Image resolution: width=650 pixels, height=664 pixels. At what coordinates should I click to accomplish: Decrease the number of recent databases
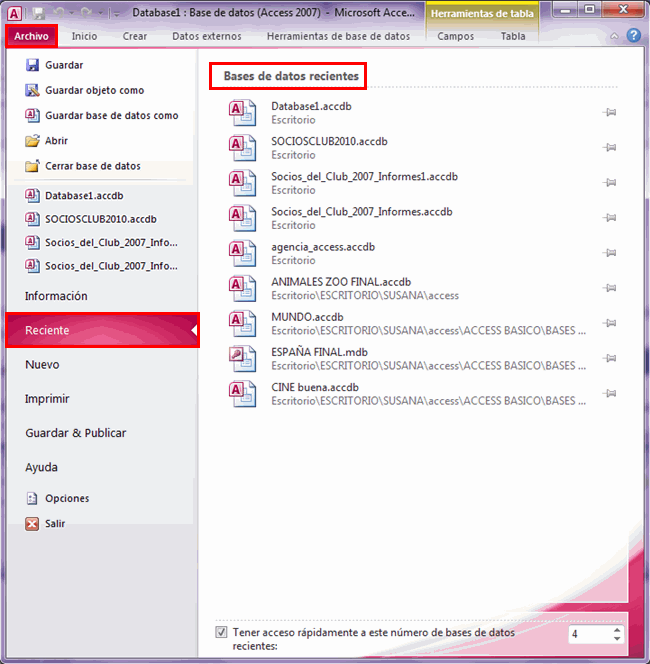[x=617, y=638]
